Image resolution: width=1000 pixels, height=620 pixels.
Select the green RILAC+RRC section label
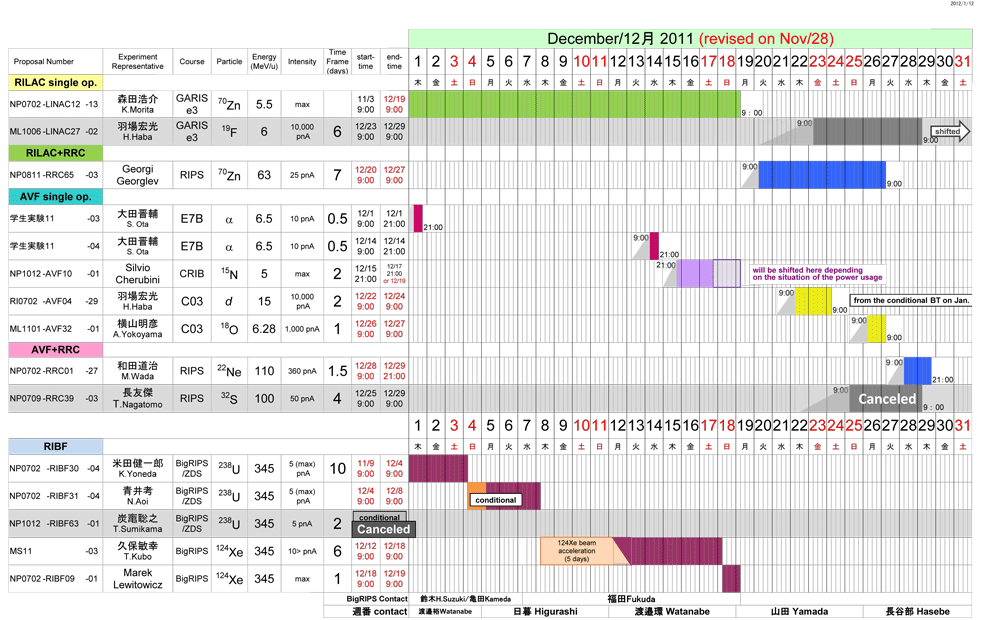tap(55, 153)
